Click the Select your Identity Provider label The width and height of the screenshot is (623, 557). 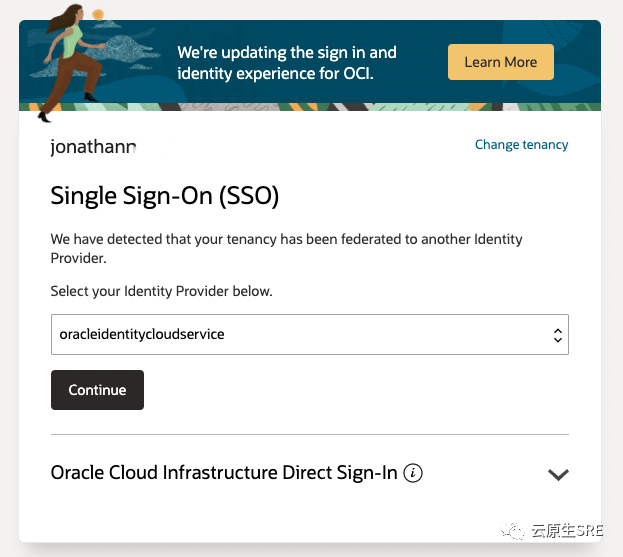click(161, 291)
